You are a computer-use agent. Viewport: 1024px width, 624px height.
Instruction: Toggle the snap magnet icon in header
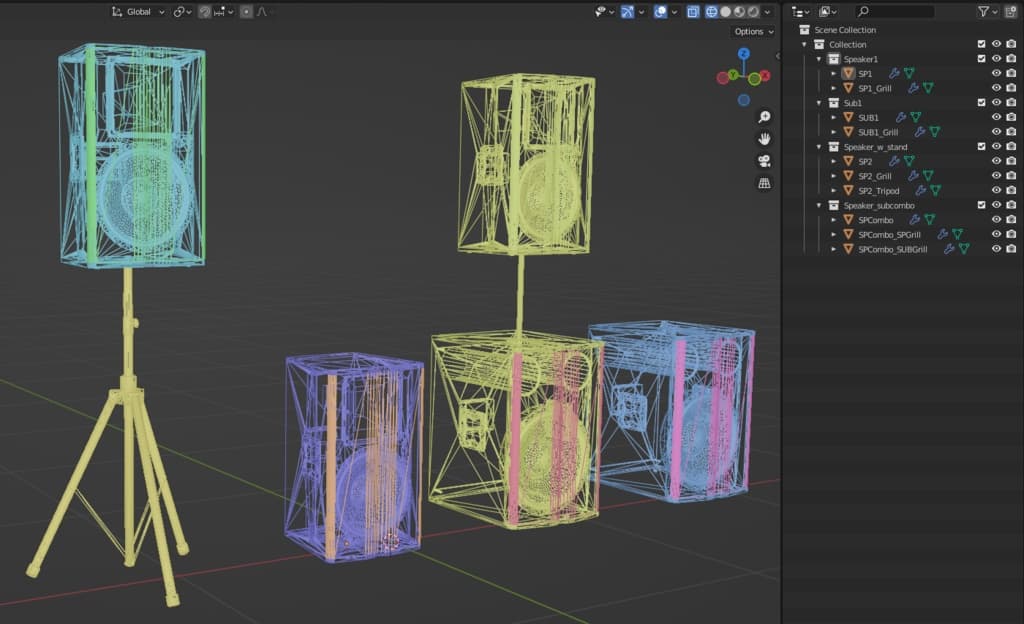(x=205, y=12)
